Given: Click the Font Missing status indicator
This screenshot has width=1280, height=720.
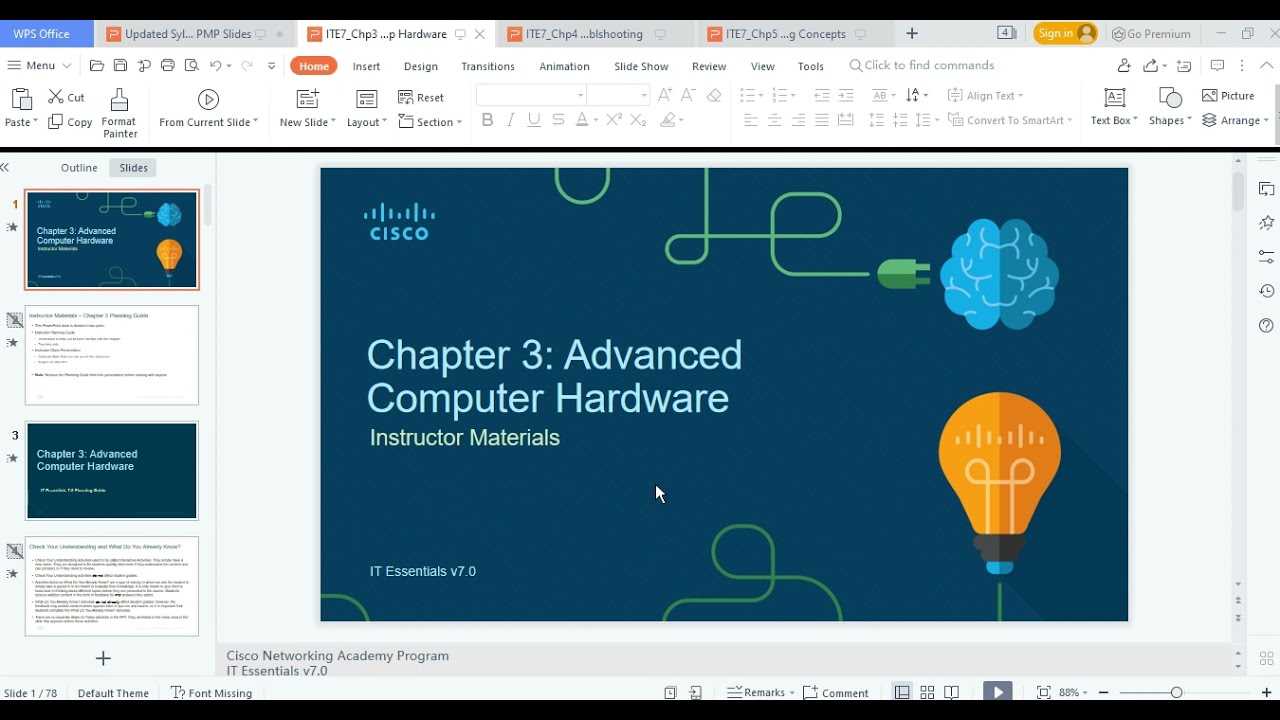Looking at the screenshot, I should (211, 692).
